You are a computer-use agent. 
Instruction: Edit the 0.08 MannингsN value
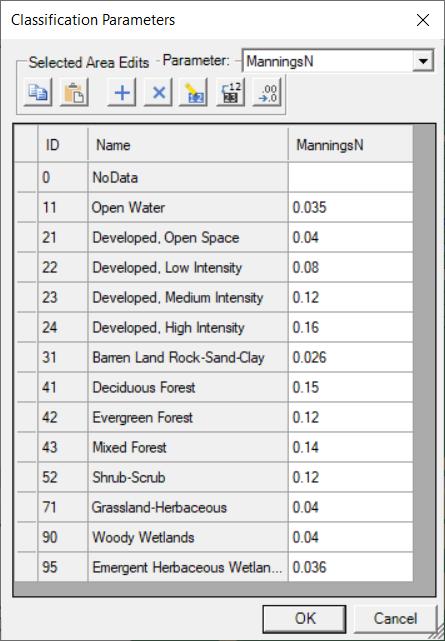351,267
